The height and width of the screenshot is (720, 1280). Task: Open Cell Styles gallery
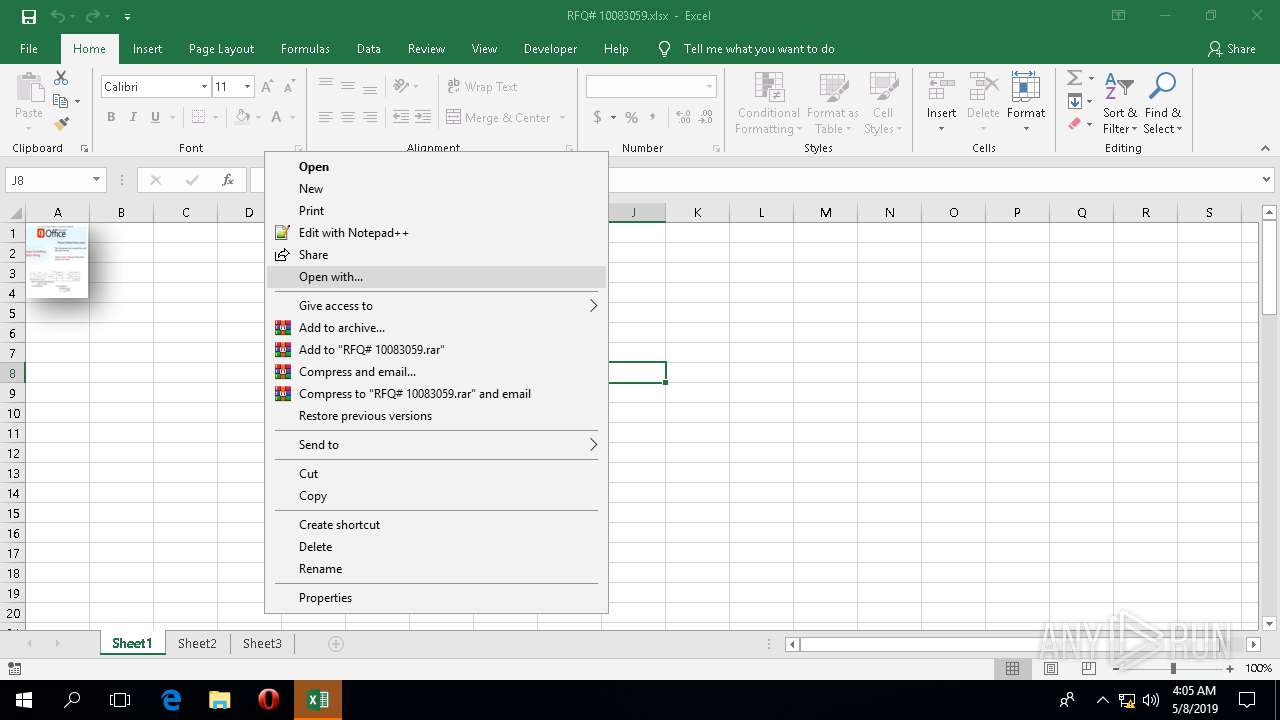882,103
